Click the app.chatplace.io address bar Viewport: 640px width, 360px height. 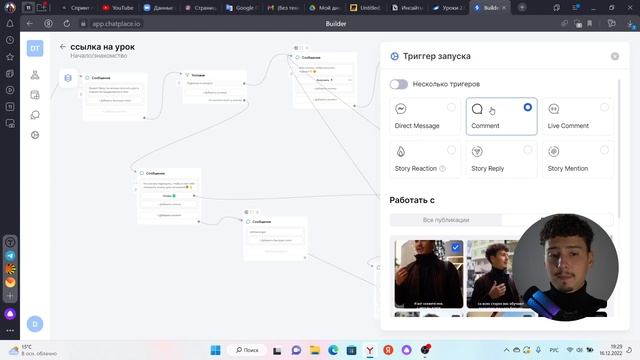click(x=116, y=24)
